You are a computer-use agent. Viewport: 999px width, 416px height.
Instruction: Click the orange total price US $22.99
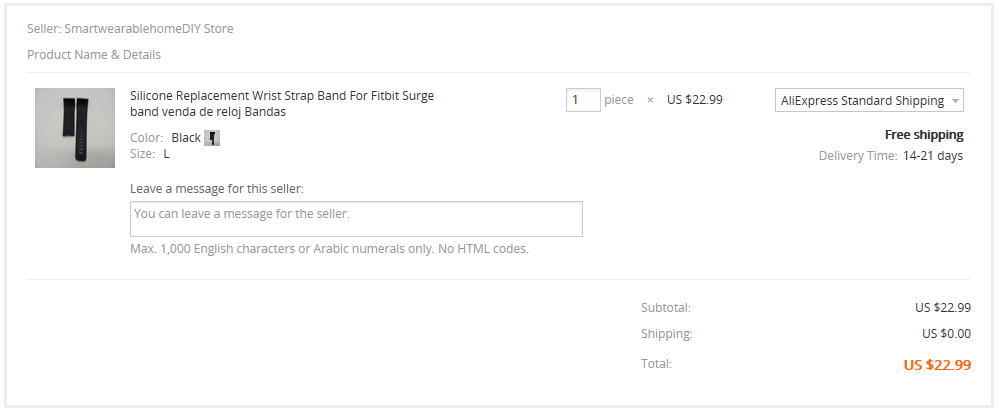tap(937, 365)
